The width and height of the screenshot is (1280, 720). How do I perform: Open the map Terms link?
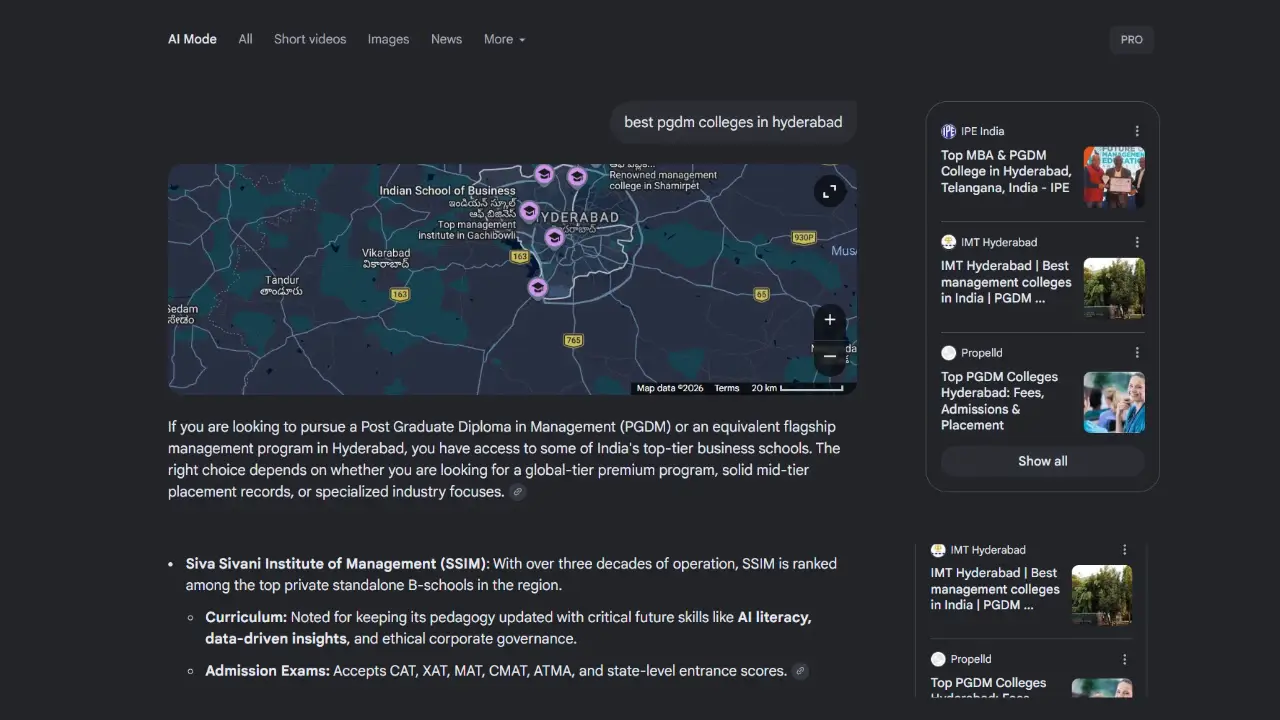pyautogui.click(x=727, y=388)
